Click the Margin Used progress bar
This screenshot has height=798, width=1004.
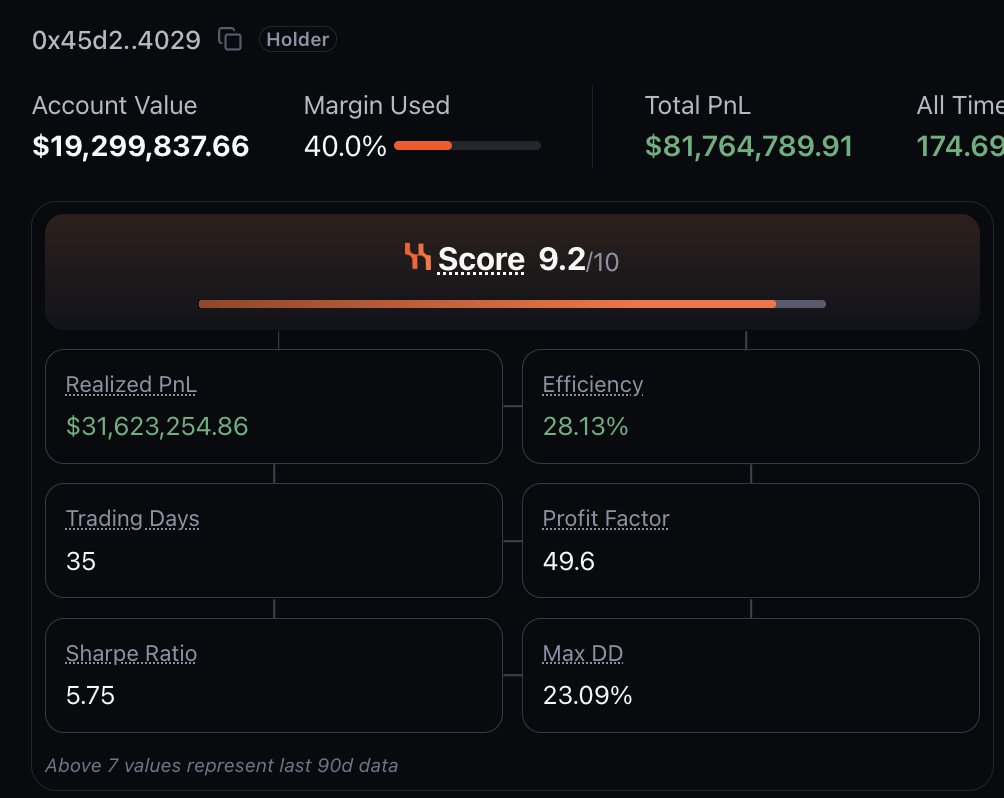(467, 145)
